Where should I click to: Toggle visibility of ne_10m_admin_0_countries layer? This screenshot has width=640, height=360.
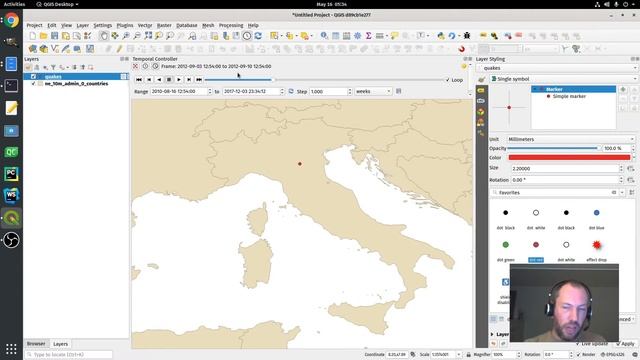point(33,84)
